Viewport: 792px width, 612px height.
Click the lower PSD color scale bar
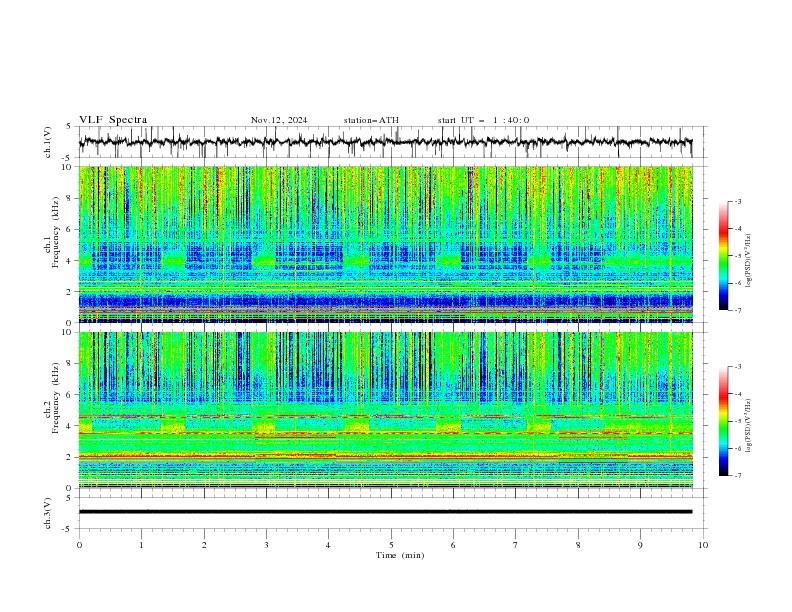(723, 421)
